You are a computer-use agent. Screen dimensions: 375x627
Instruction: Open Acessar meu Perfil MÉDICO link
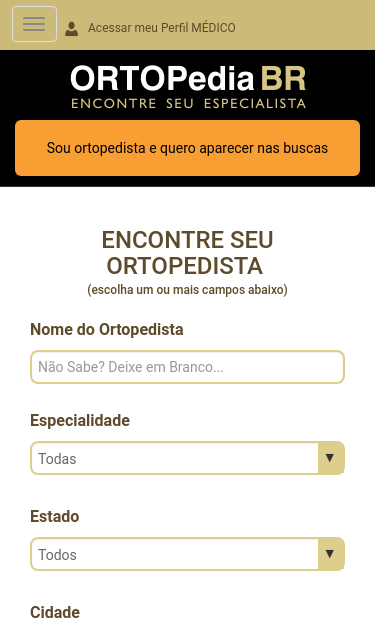tap(162, 28)
